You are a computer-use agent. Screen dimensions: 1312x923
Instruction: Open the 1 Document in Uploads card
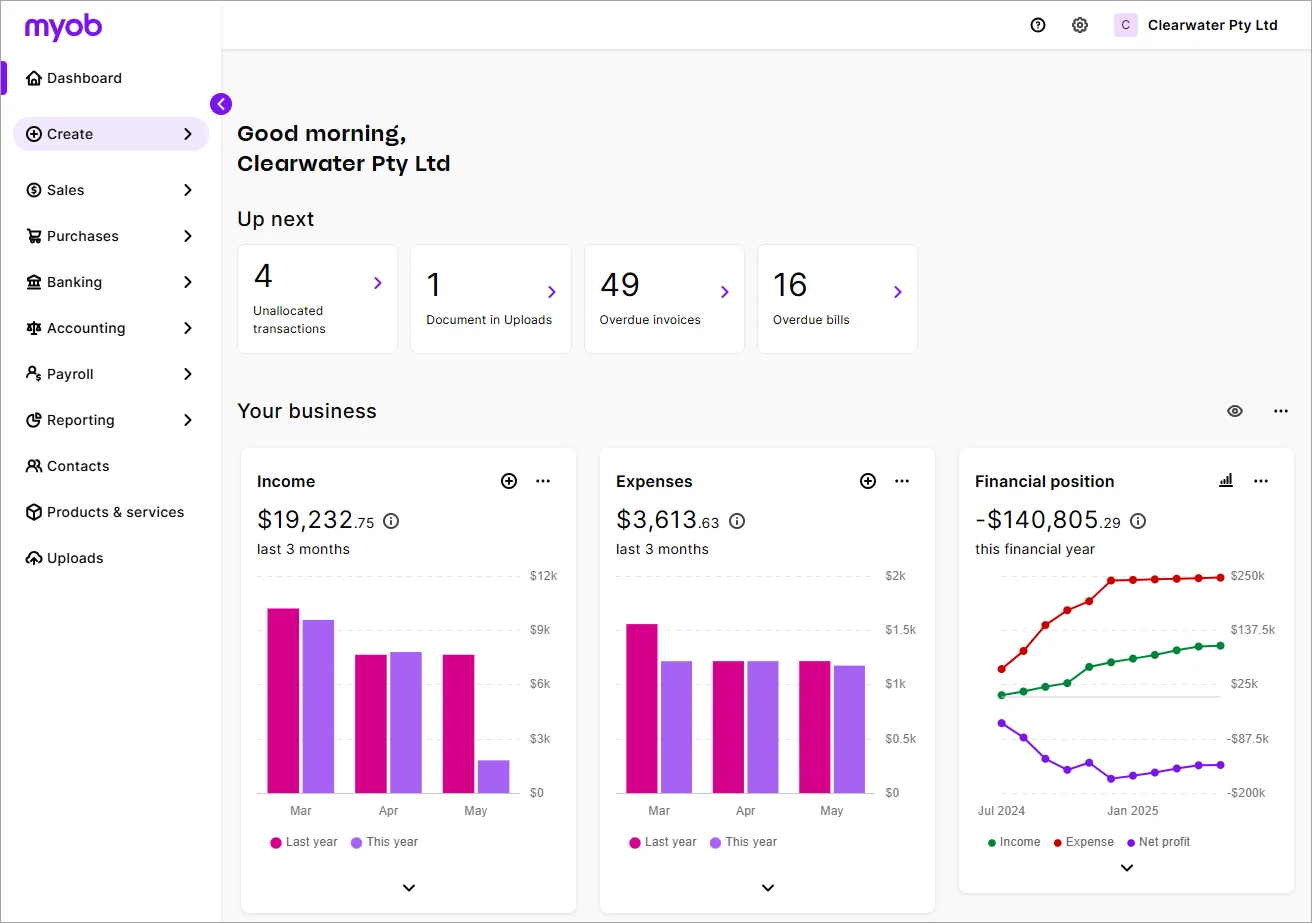pyautogui.click(x=491, y=299)
